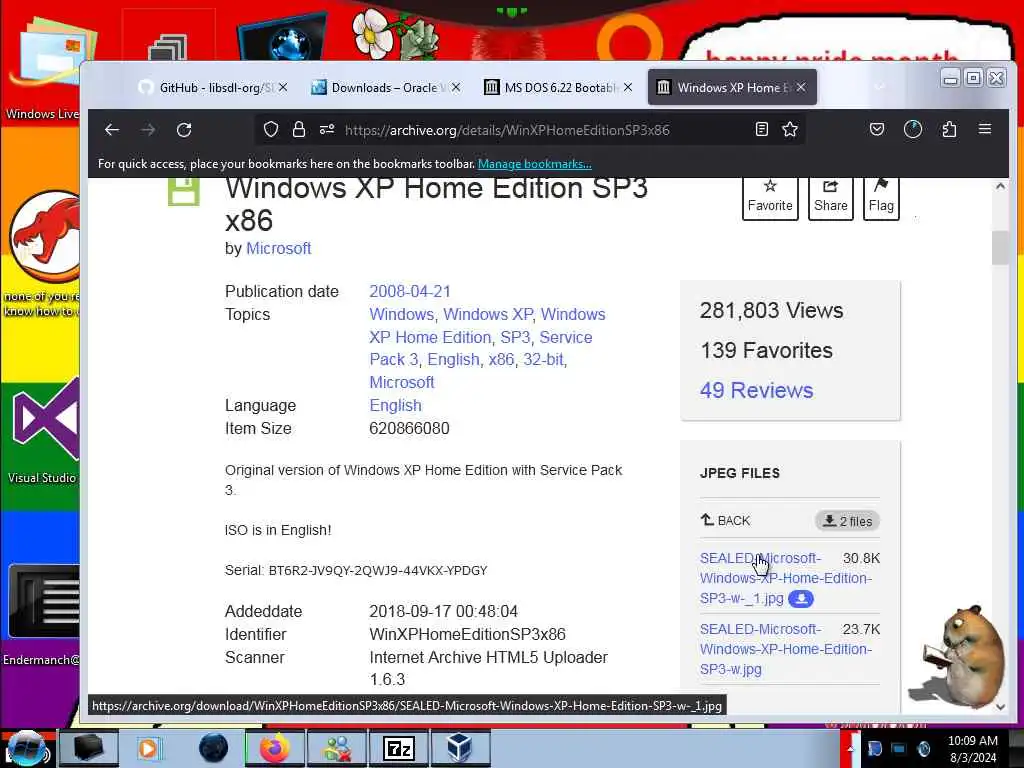Click the Endermanch desktop icon
Viewport: 1024px width, 768px height.
tap(43, 614)
